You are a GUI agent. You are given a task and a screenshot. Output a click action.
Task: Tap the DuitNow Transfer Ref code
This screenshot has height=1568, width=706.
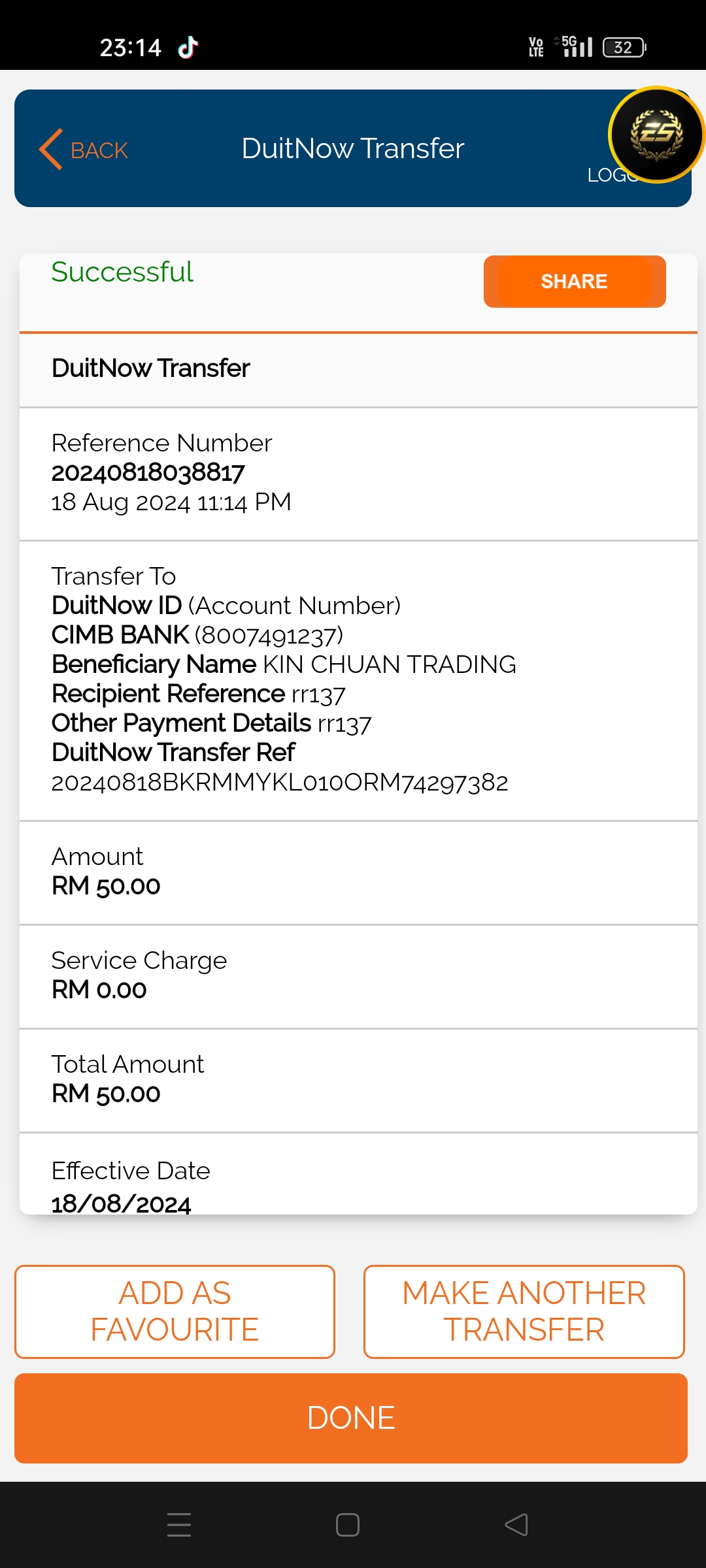click(280, 782)
